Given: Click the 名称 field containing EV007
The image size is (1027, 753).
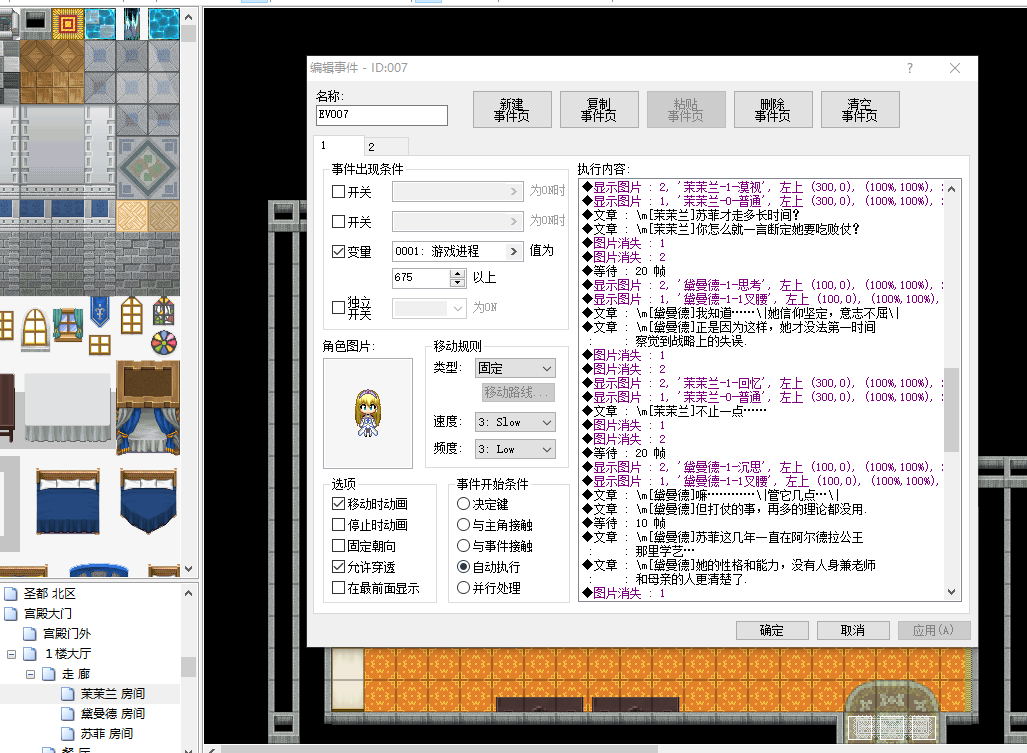Looking at the screenshot, I should point(381,115).
